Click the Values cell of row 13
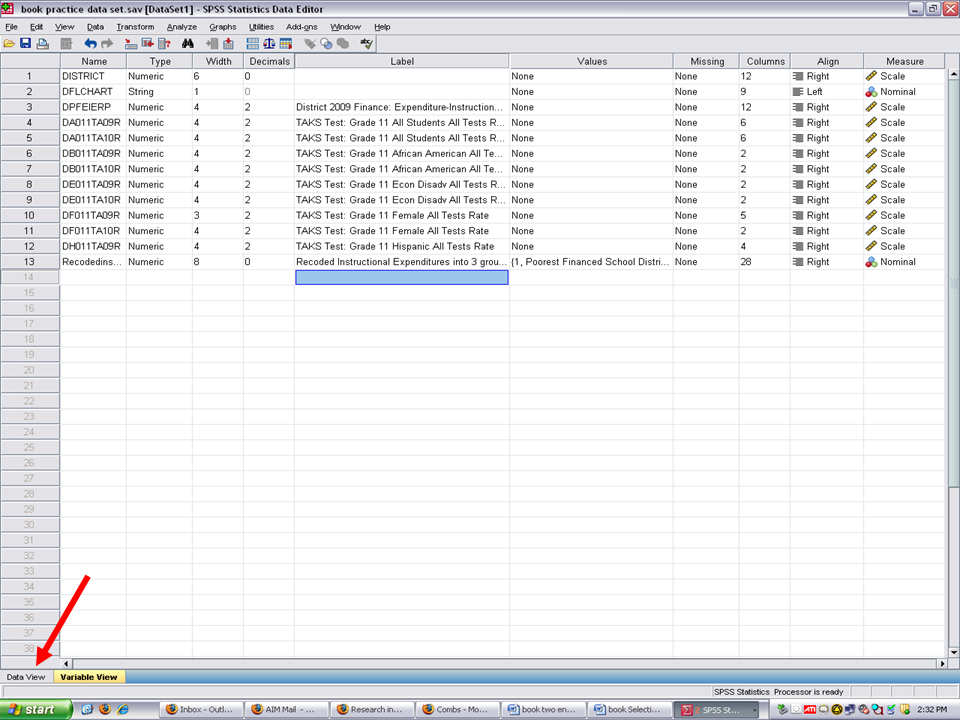The height and width of the screenshot is (720, 960). [590, 262]
